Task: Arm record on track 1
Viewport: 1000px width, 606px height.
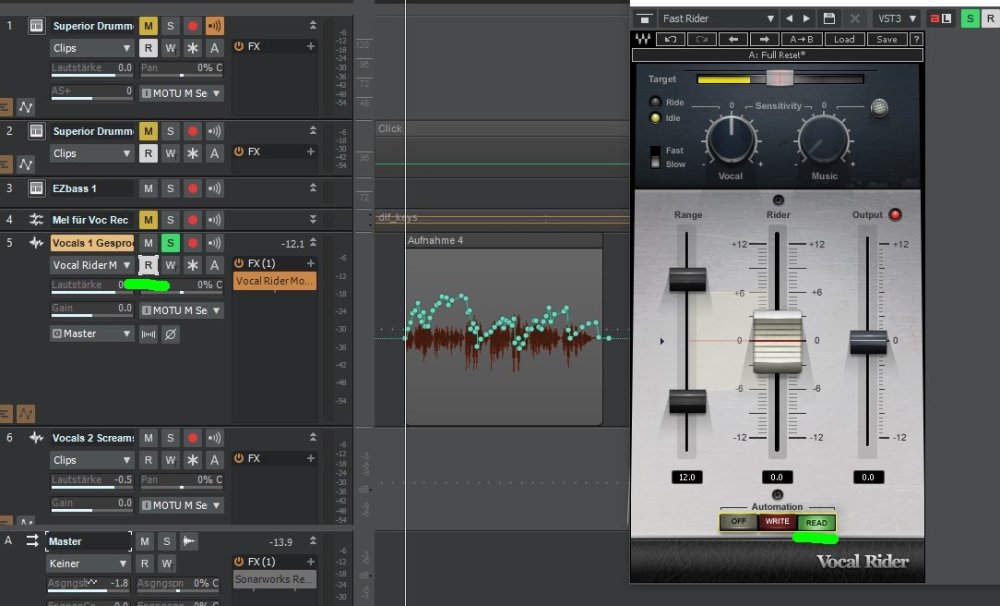Action: click(x=193, y=26)
